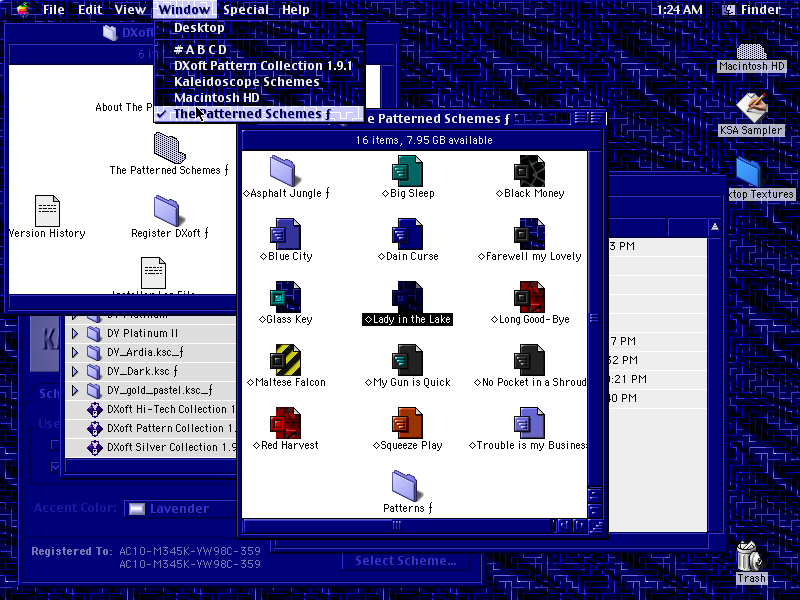The width and height of the screenshot is (800, 600).
Task: Select the Big Sleep scheme file
Action: [407, 171]
